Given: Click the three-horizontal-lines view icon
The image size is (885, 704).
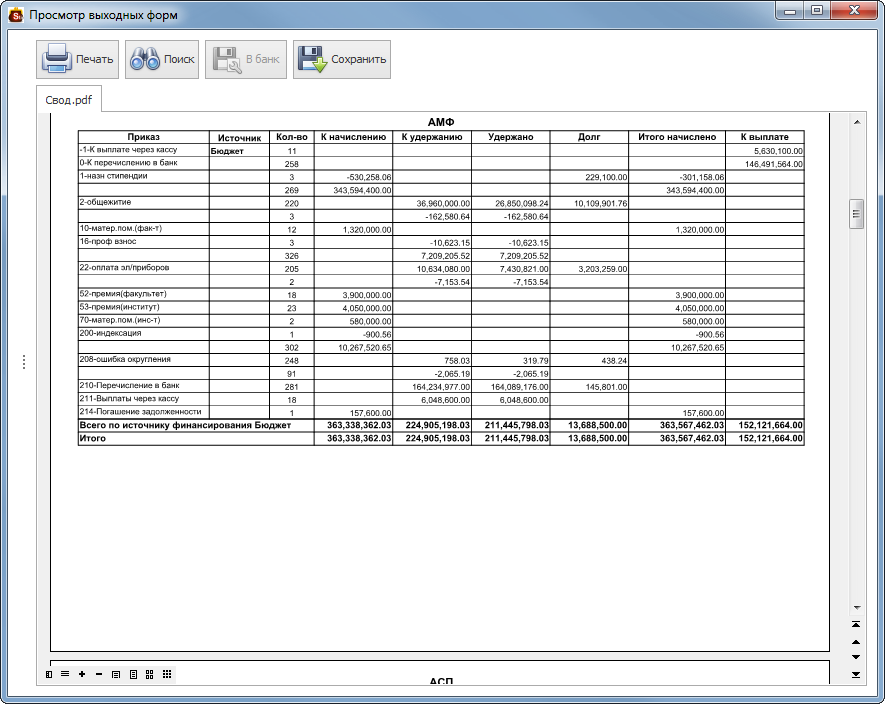Looking at the screenshot, I should coord(65,674).
